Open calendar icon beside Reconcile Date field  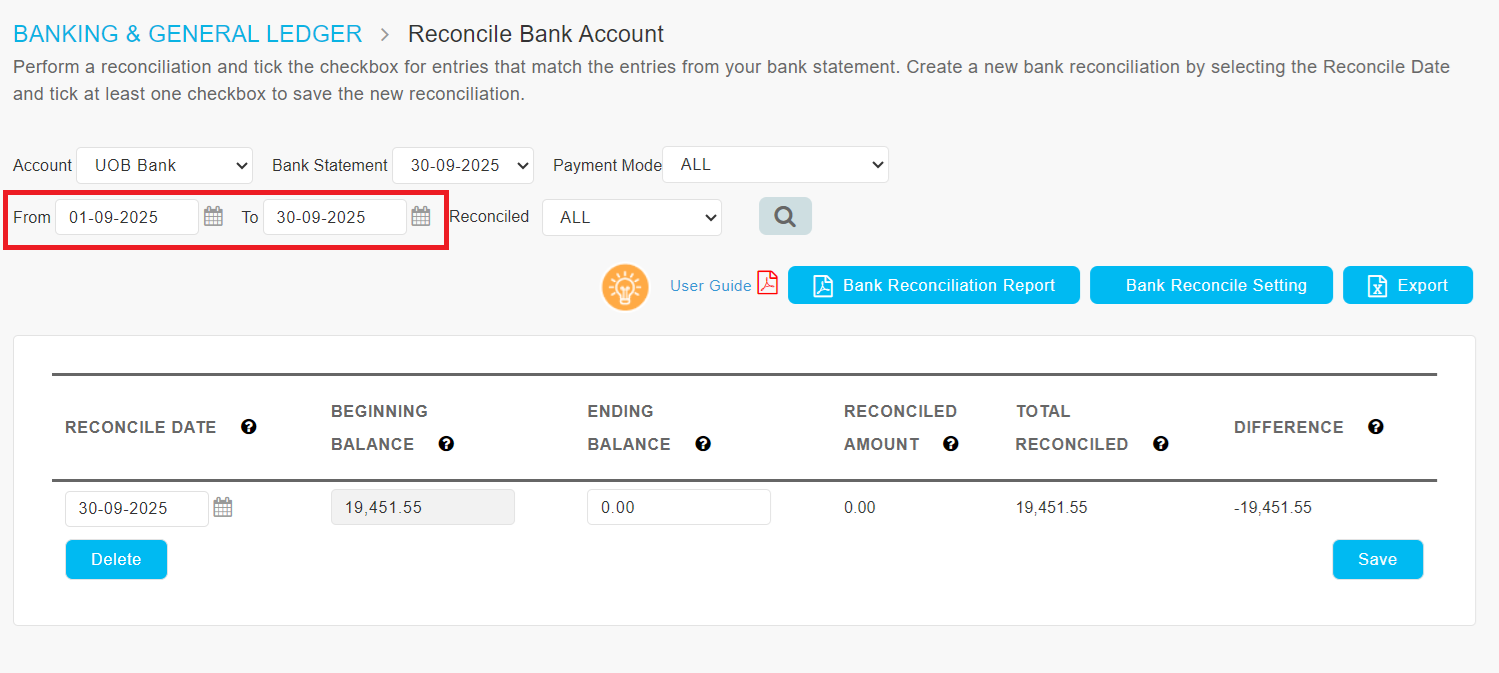(223, 507)
